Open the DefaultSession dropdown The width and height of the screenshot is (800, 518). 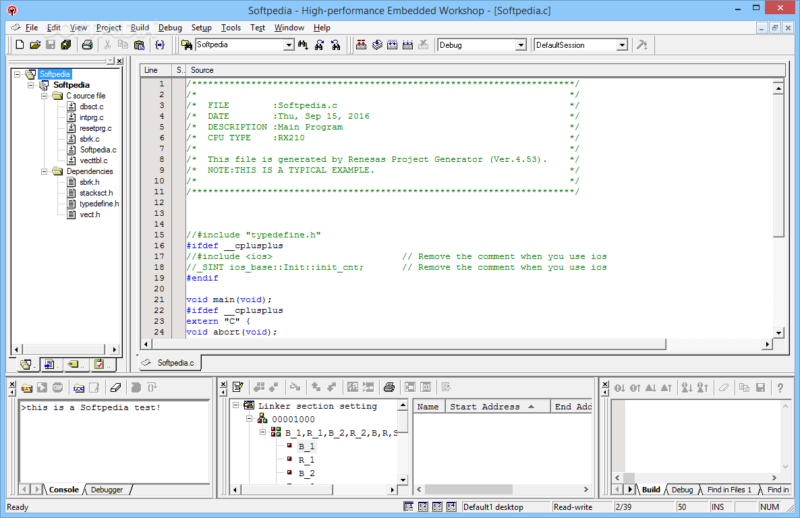point(622,45)
